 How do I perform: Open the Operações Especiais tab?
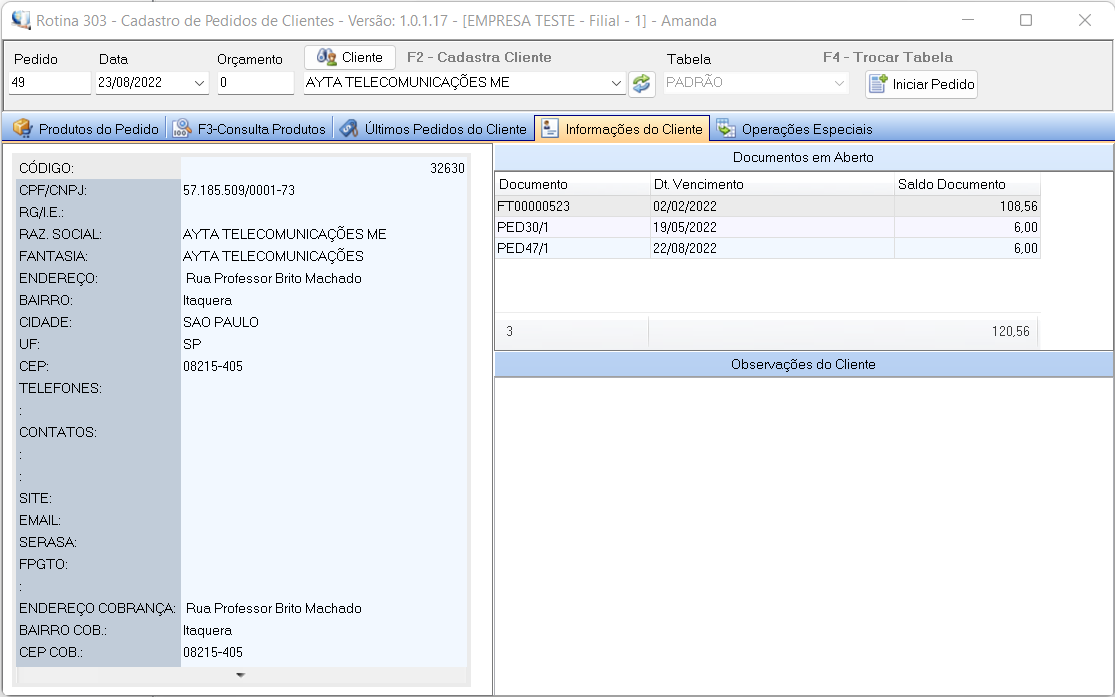click(x=795, y=129)
